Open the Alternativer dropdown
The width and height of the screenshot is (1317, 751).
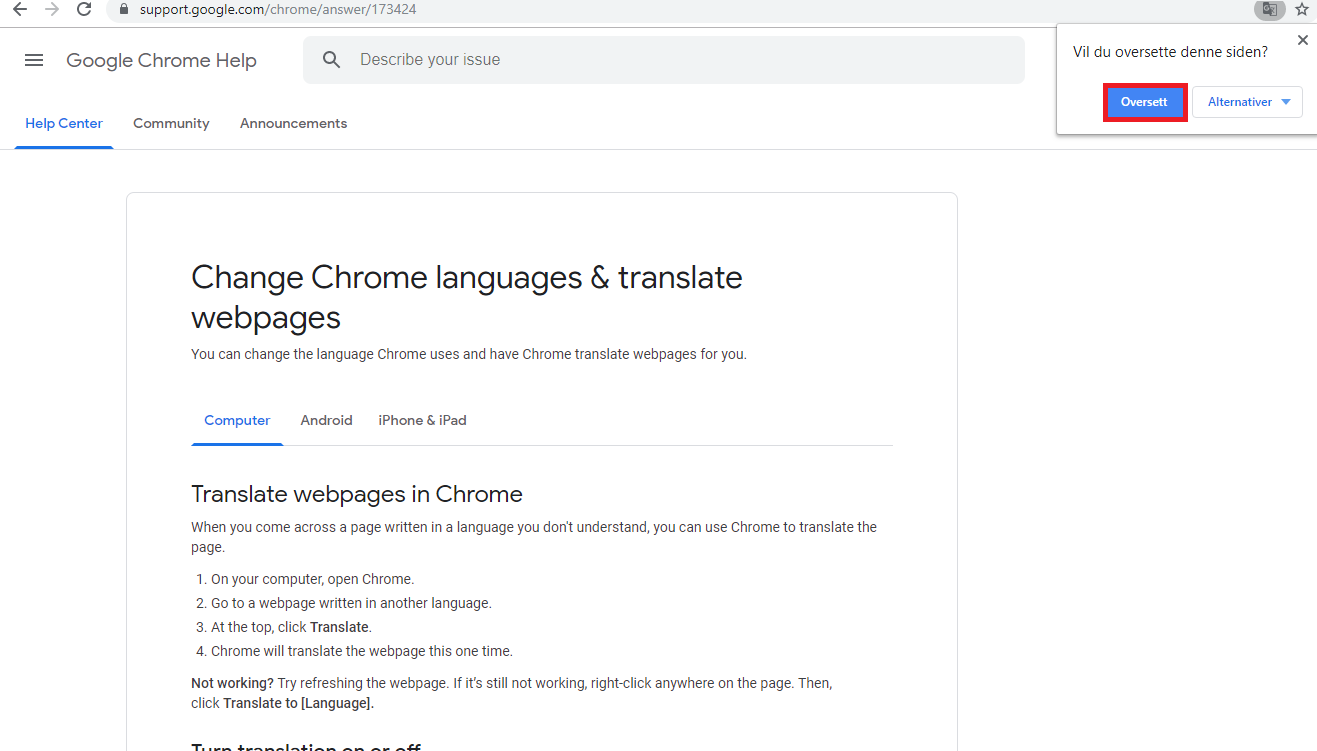[x=1247, y=102]
